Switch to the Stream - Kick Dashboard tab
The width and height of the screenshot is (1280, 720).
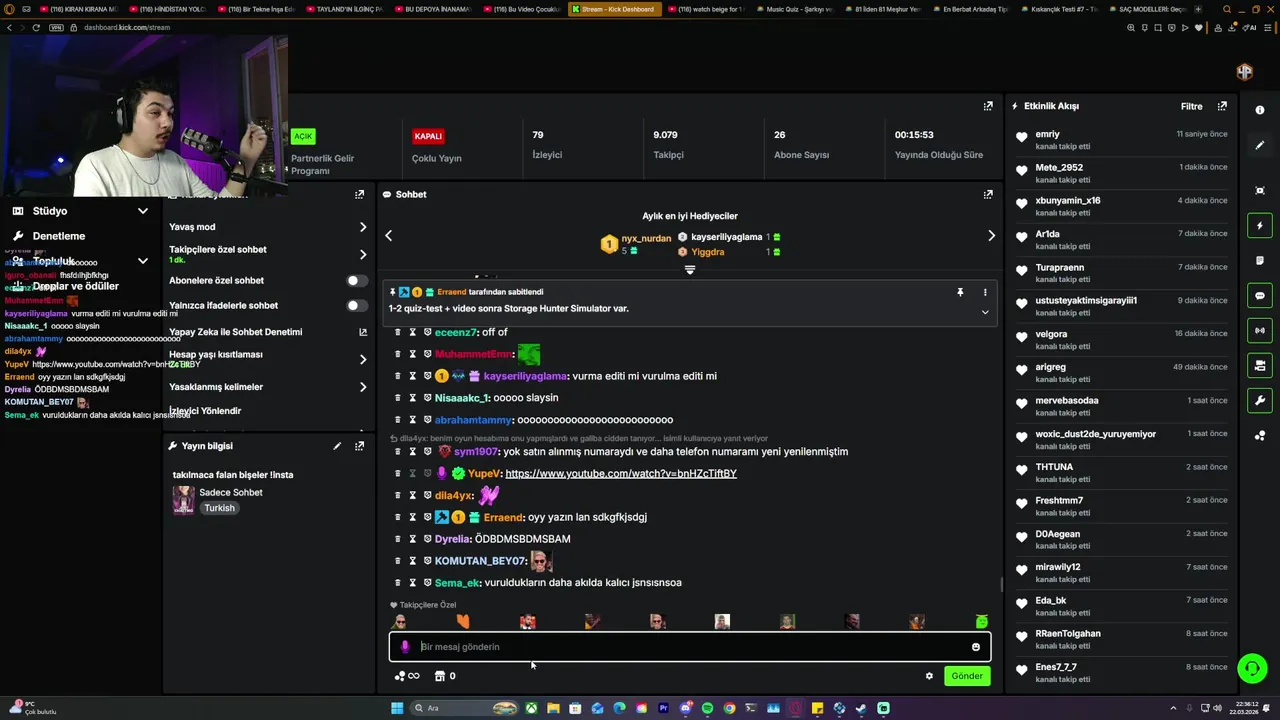click(x=613, y=9)
